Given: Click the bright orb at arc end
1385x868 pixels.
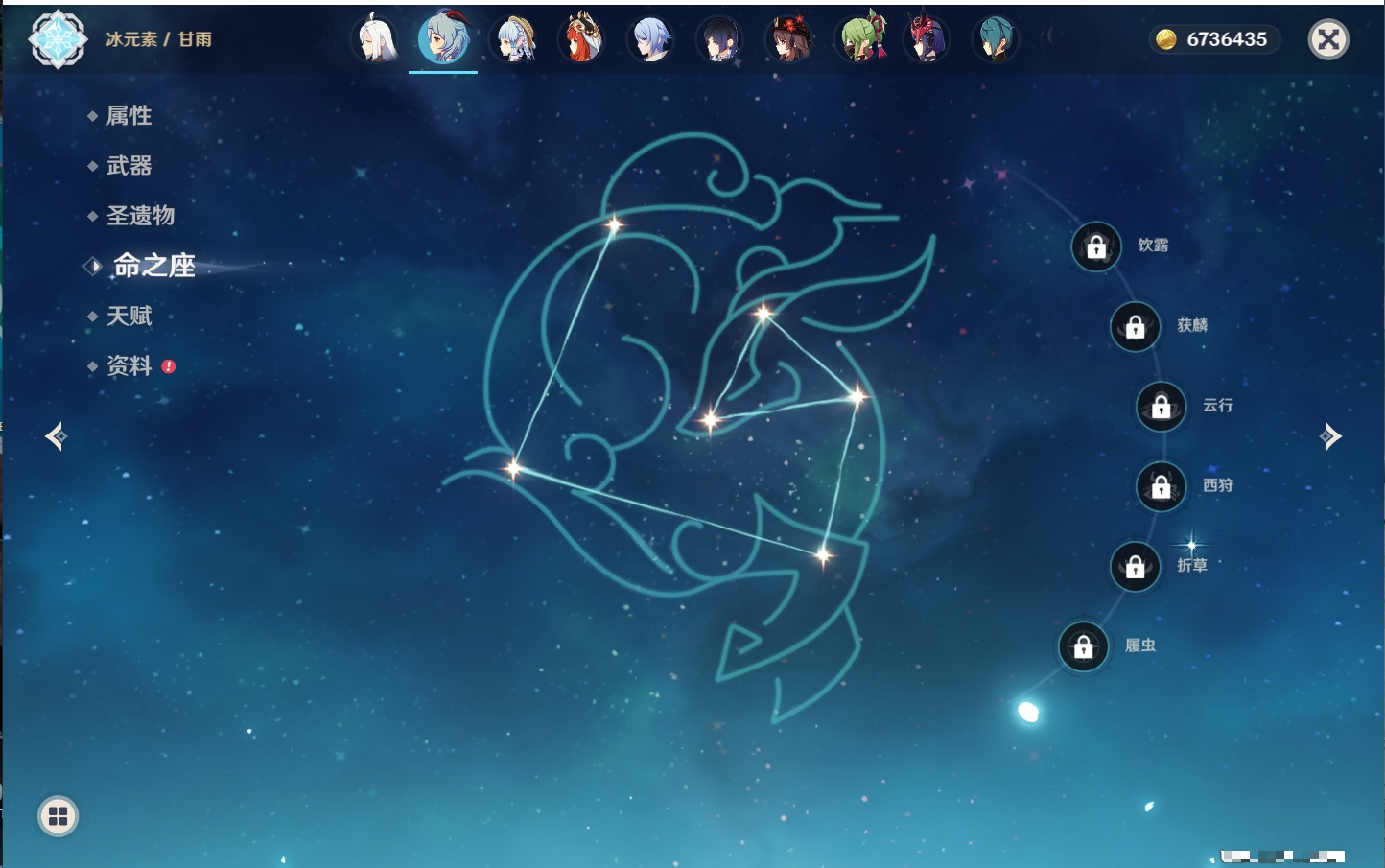Looking at the screenshot, I should [x=1028, y=712].
